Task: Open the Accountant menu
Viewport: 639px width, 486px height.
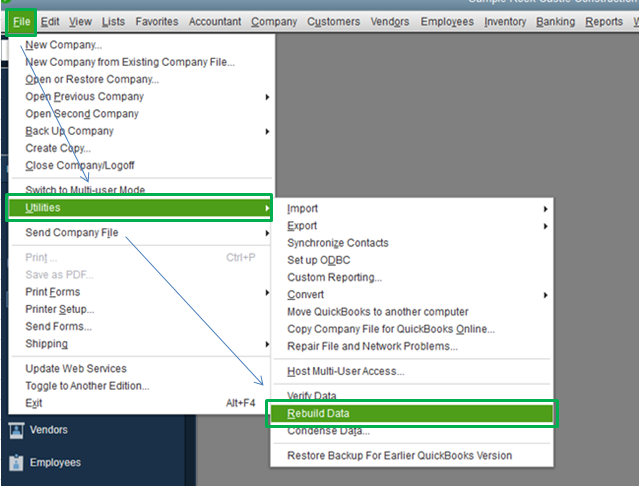Action: [215, 22]
